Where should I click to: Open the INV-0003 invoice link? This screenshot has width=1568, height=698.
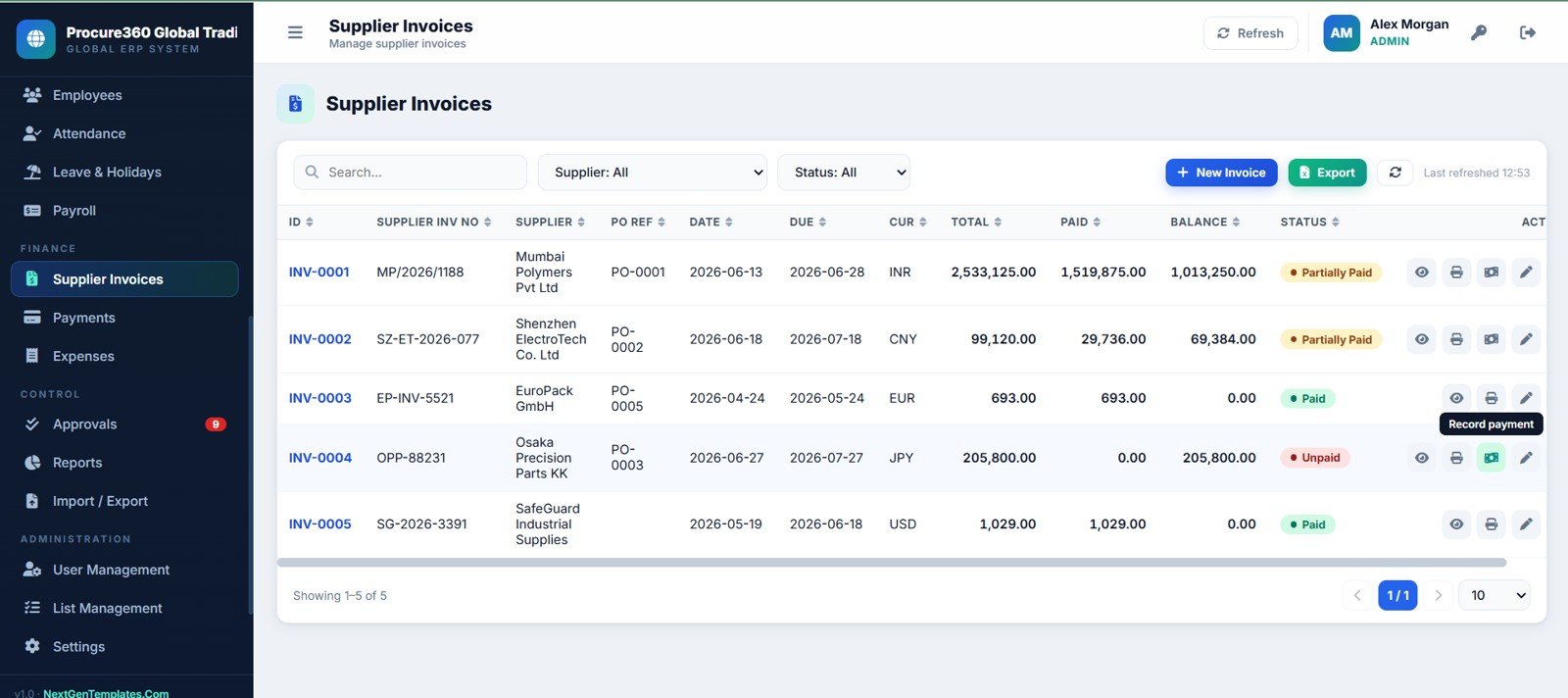pos(319,398)
